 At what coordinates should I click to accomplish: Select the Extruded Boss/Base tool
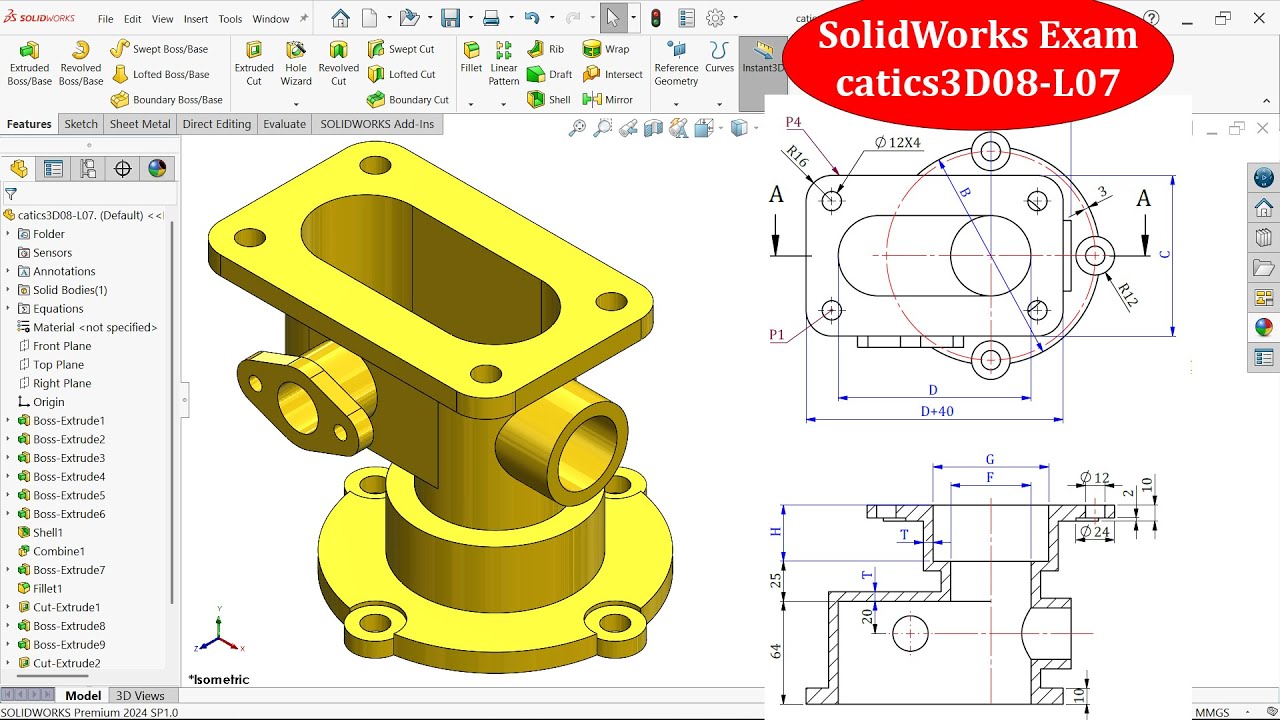tap(29, 64)
